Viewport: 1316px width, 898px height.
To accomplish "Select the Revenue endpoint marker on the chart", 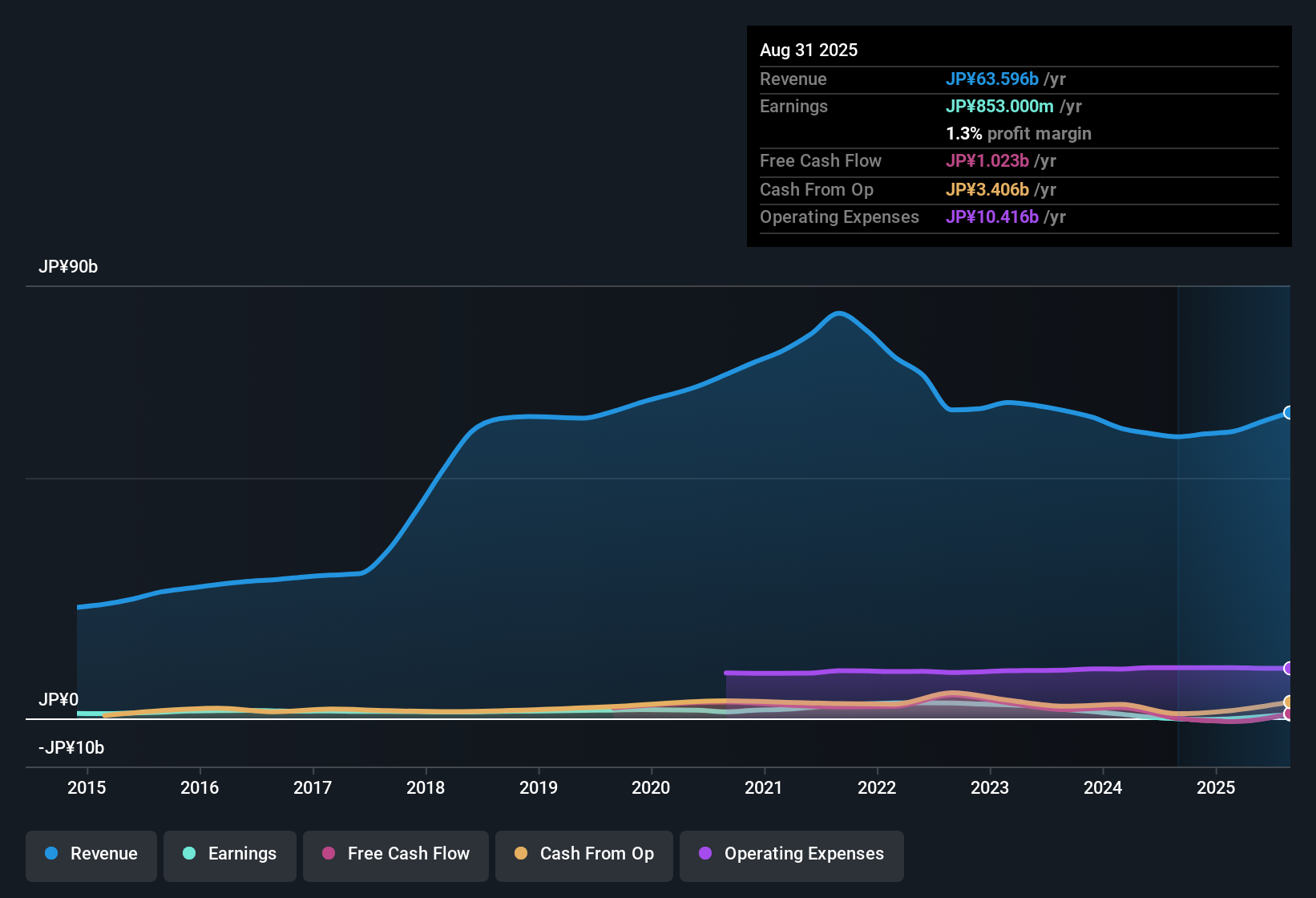I will [x=1290, y=413].
